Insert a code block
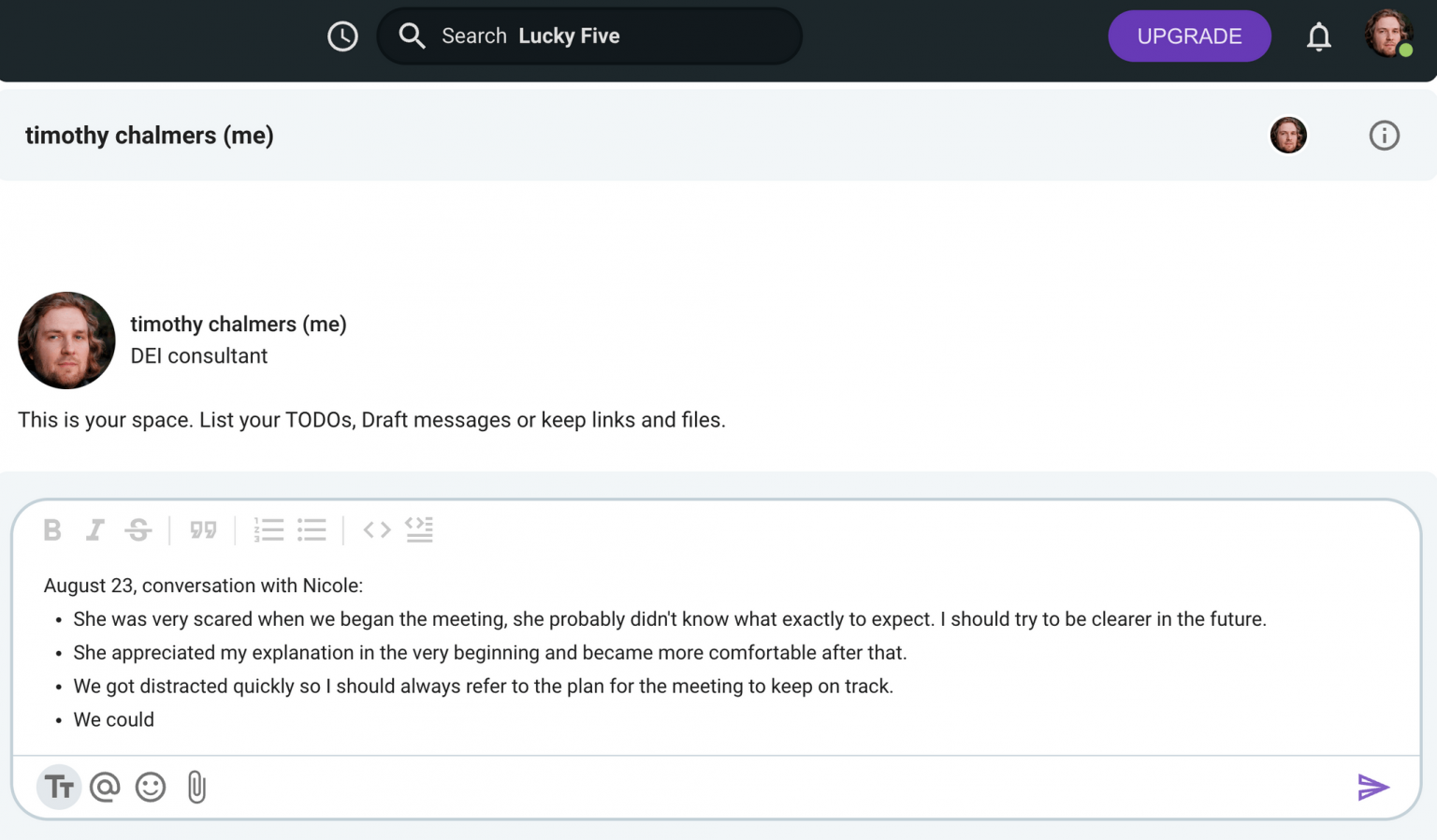The height and width of the screenshot is (840, 1437). pos(419,530)
